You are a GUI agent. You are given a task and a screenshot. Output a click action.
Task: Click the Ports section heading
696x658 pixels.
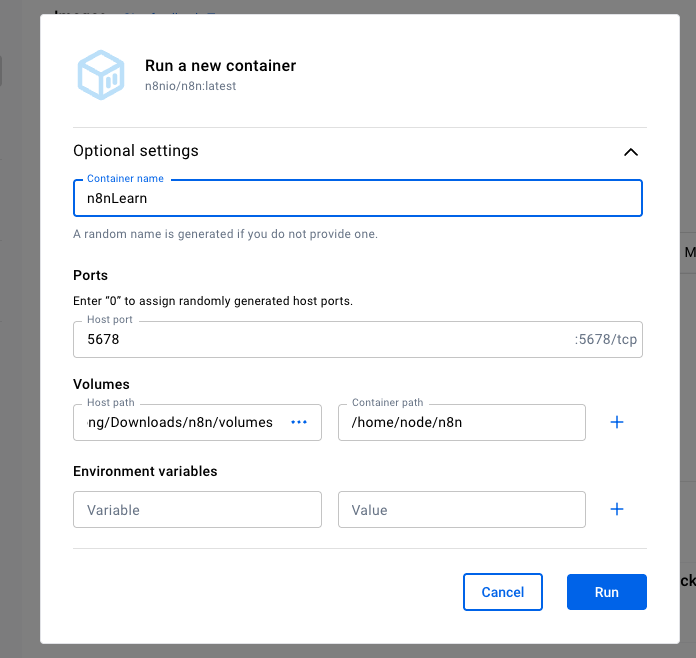(91, 275)
